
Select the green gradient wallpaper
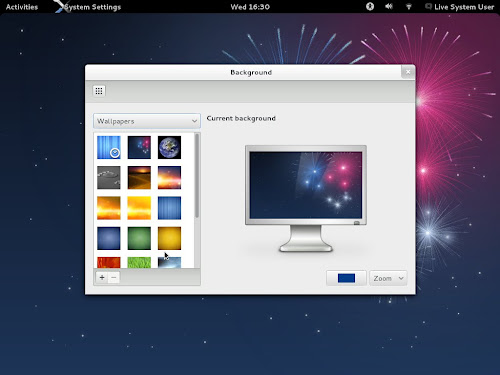pos(139,238)
